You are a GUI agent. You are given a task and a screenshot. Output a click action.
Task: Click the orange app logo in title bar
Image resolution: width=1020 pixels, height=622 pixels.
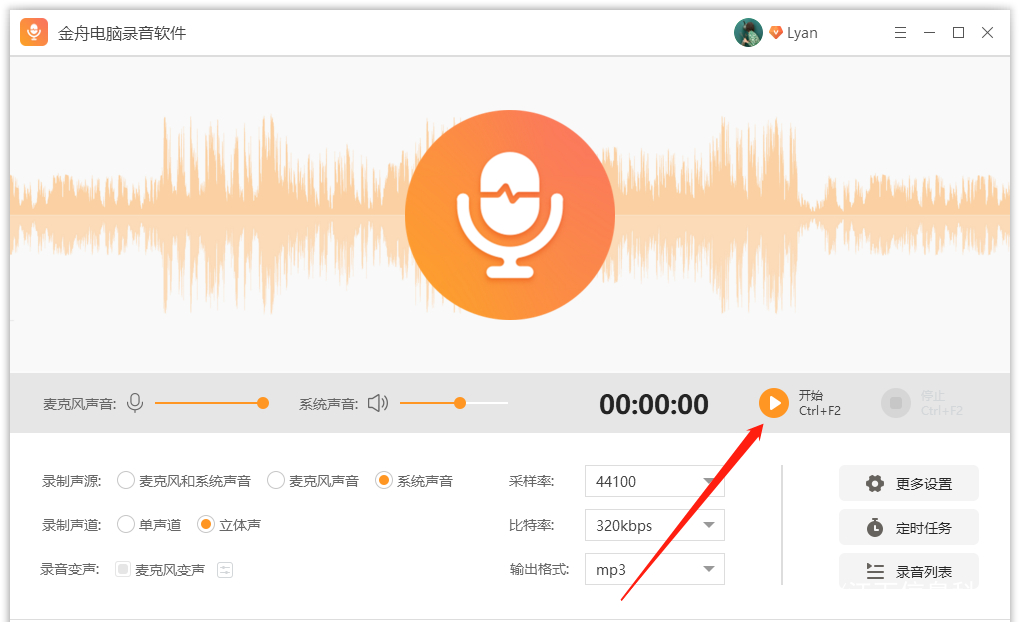click(34, 32)
